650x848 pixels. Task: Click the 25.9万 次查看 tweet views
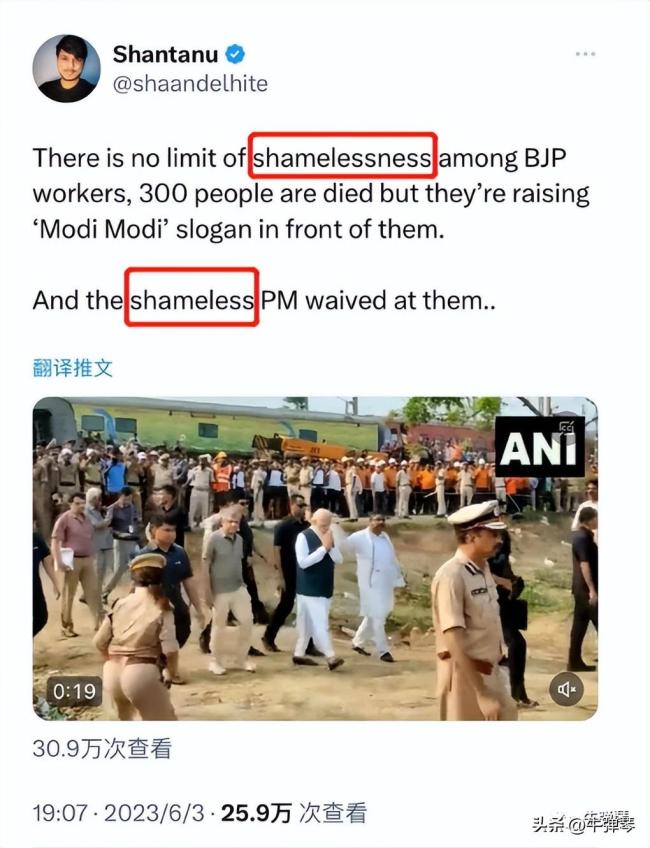(294, 813)
